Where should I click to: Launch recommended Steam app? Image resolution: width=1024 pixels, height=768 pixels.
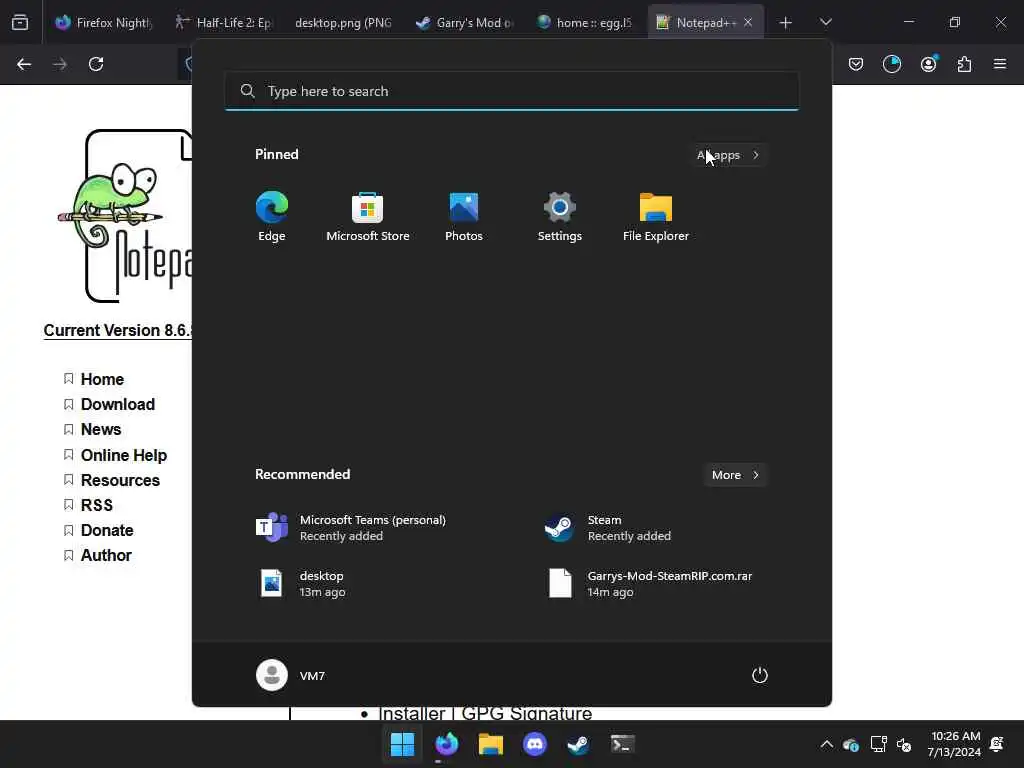click(x=608, y=528)
